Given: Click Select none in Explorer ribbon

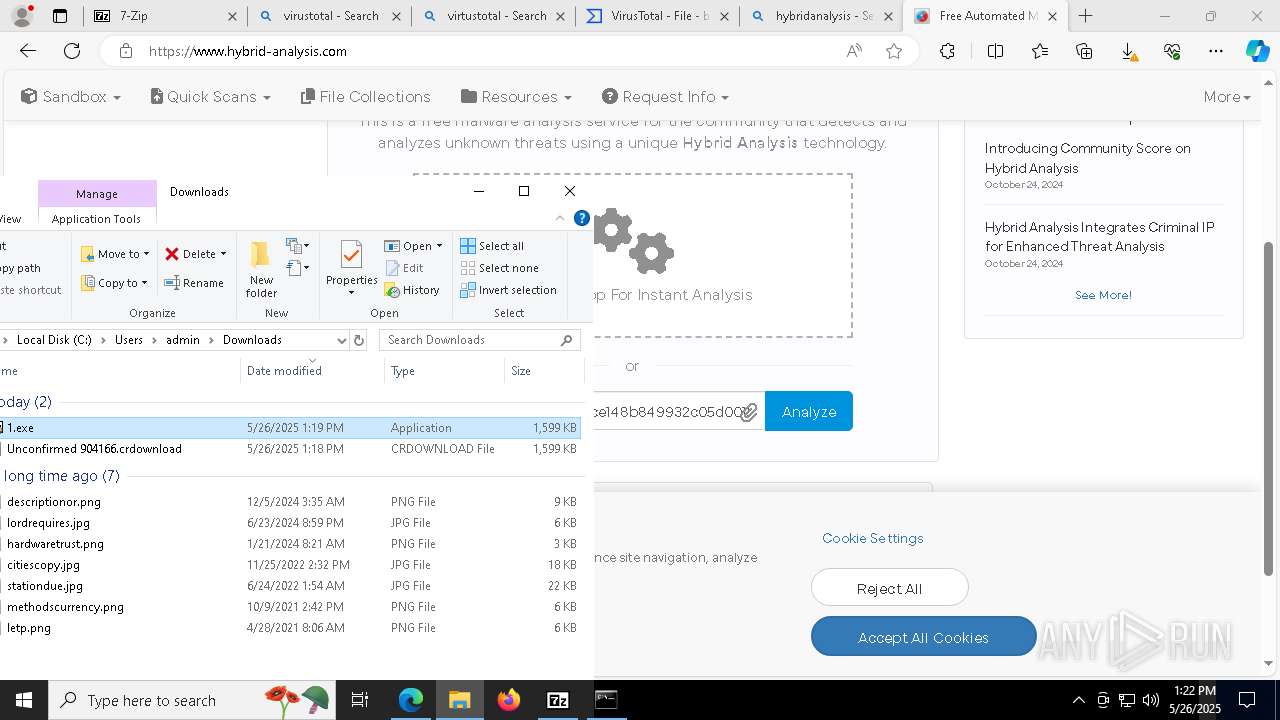Looking at the screenshot, I should (499, 268).
